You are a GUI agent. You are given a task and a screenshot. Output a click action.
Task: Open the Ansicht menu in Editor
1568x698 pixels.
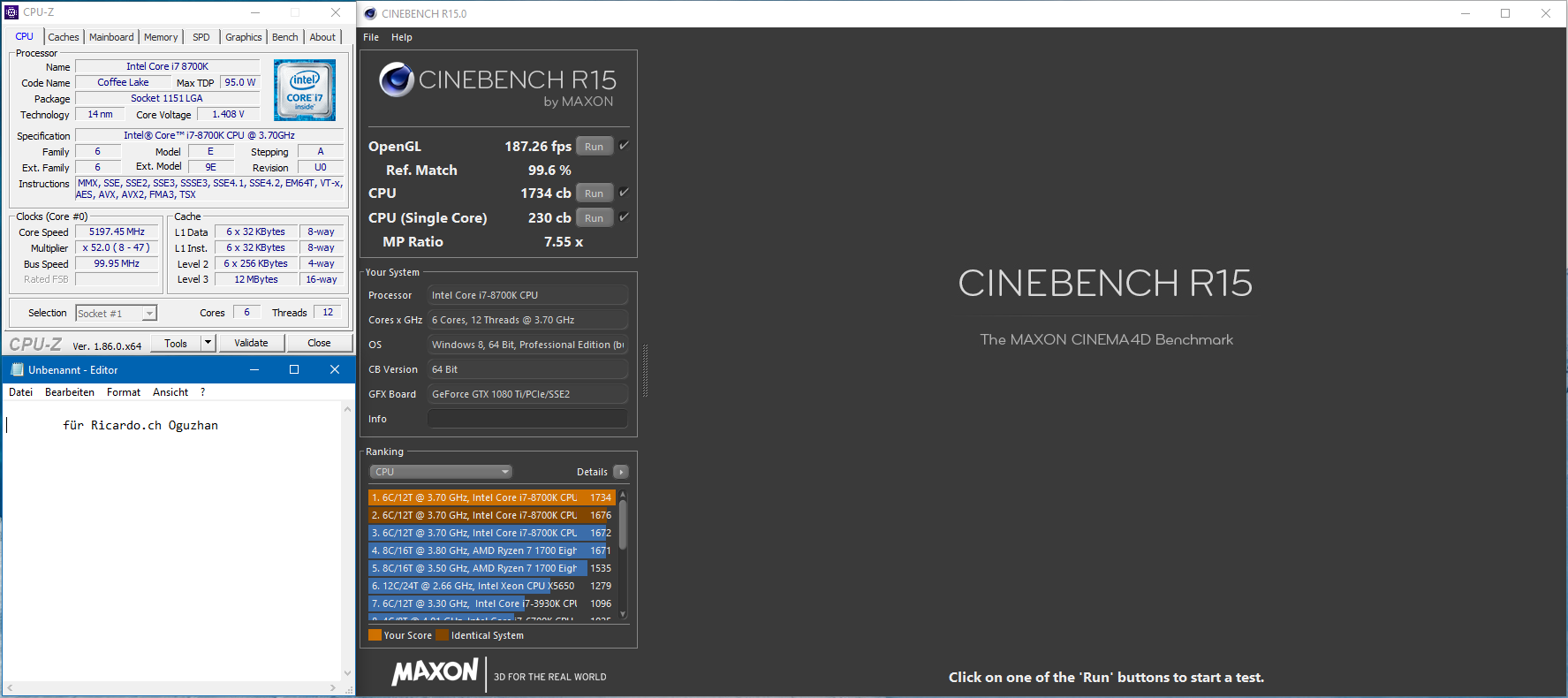[170, 392]
